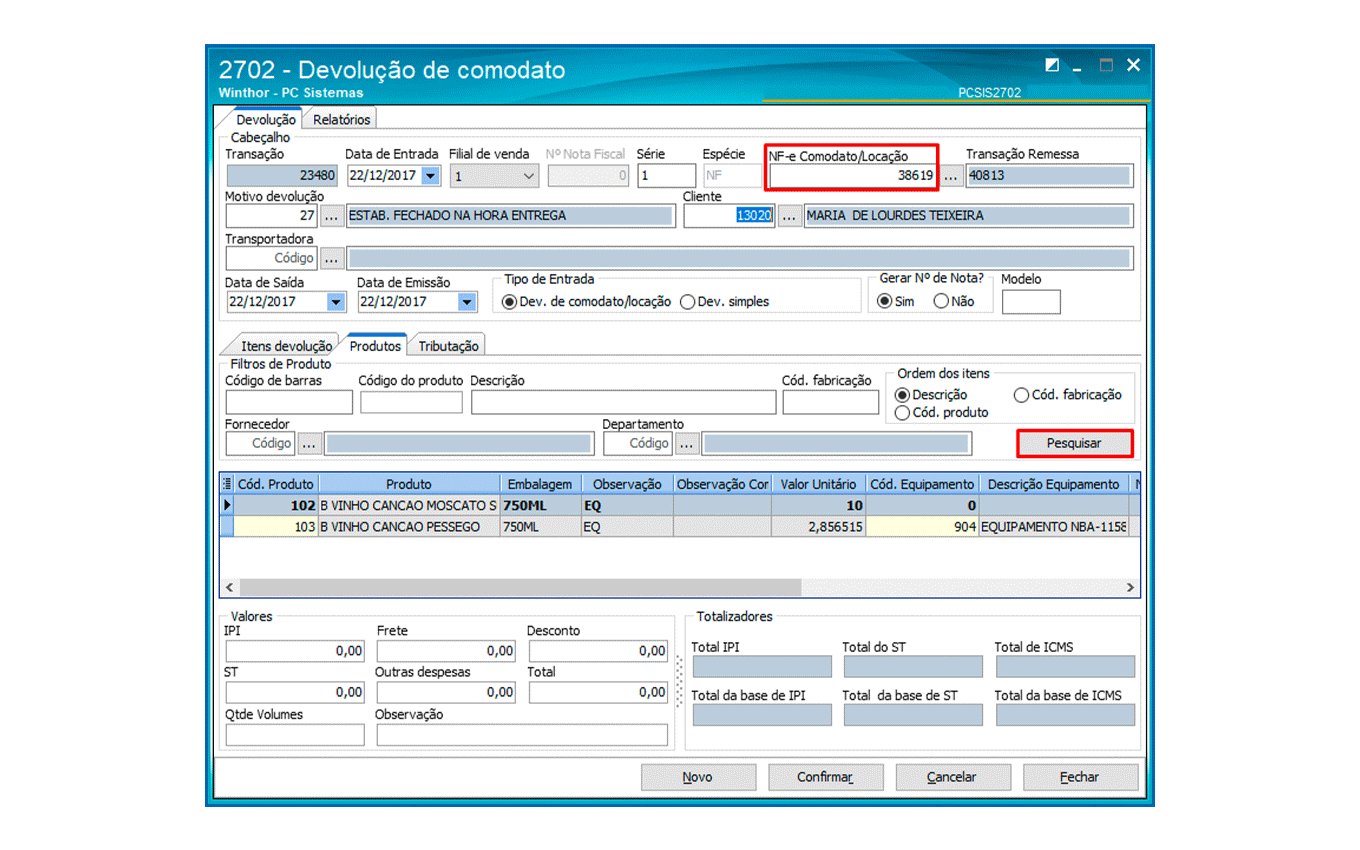1360x850 pixels.
Task: Open Motivo devolução lookup ellipsis button
Action: coord(332,216)
